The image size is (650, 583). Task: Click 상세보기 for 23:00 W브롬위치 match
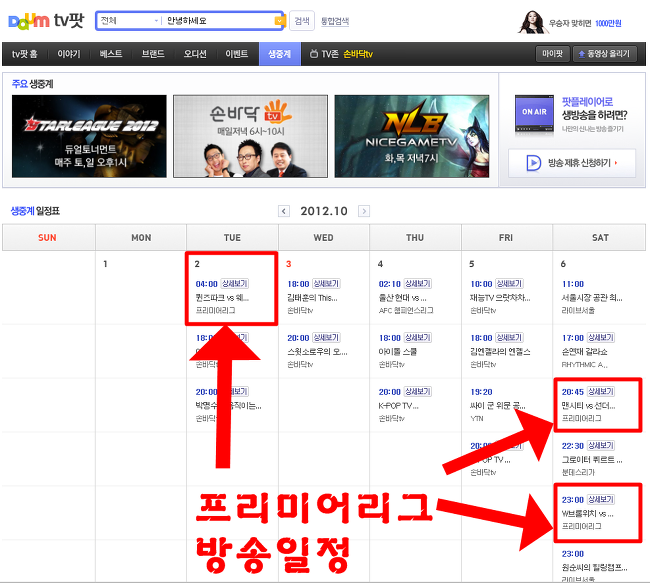(x=601, y=499)
